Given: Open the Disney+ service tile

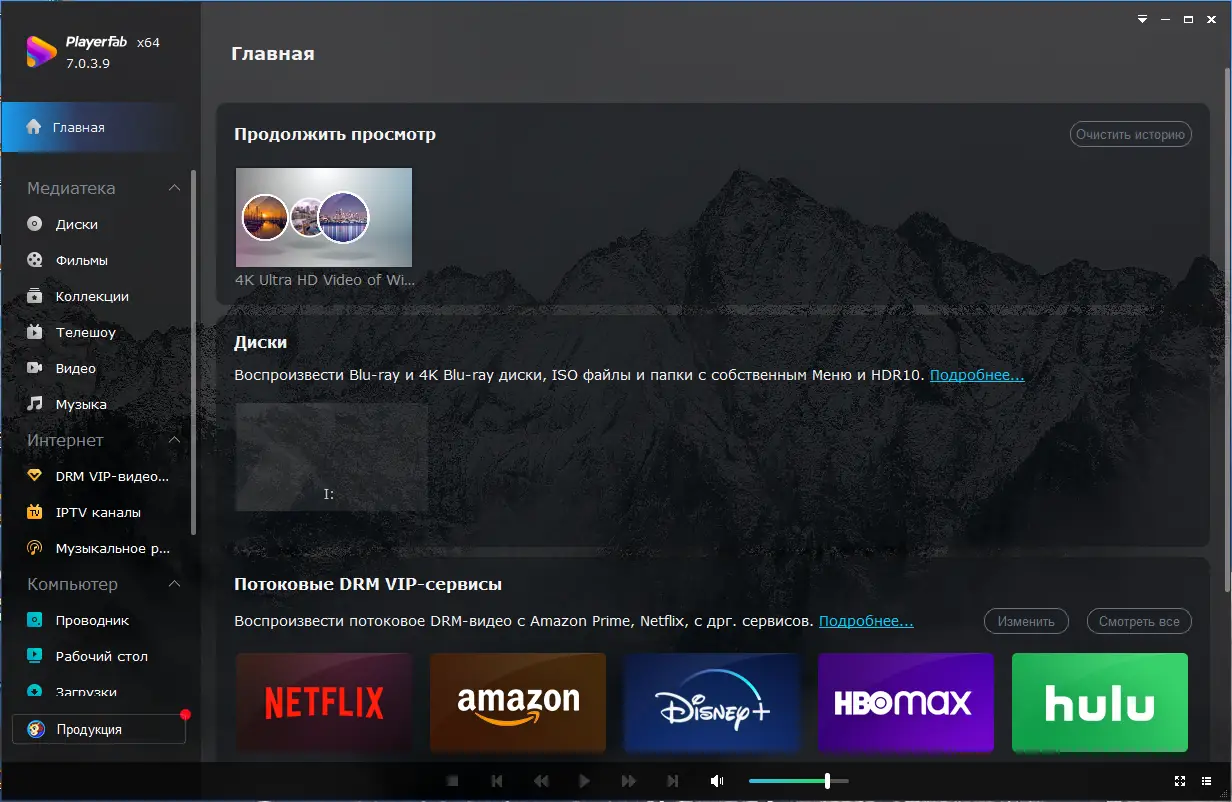Looking at the screenshot, I should [x=712, y=703].
